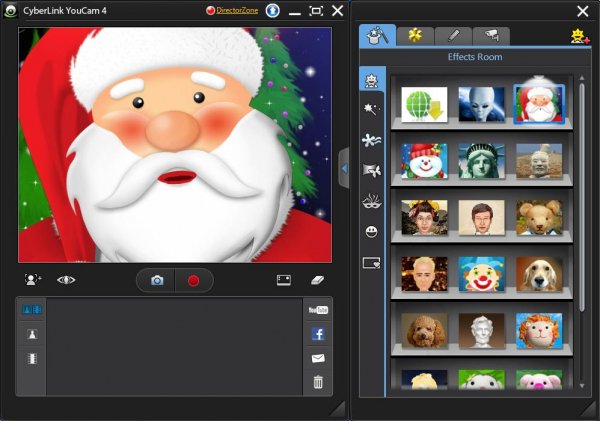Viewport: 600px width, 421px height.
Task: Click the YouCam app logo icon
Action: pos(11,11)
